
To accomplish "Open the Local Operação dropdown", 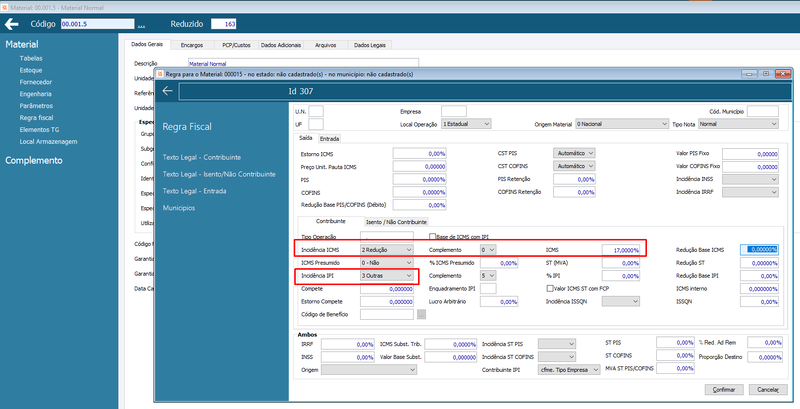I will tap(466, 124).
